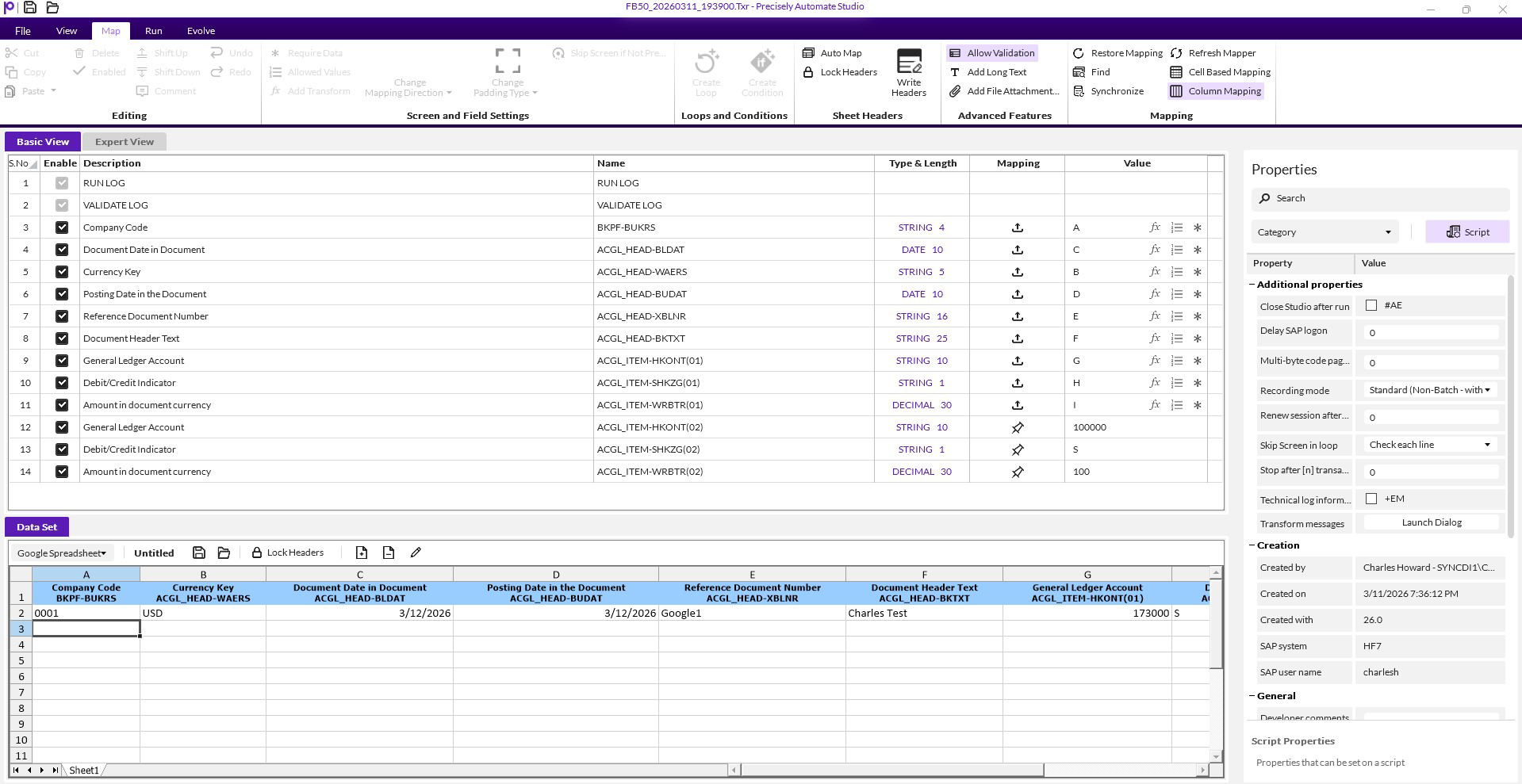Click the pencil edit icon in Data Set toolbar

click(416, 553)
